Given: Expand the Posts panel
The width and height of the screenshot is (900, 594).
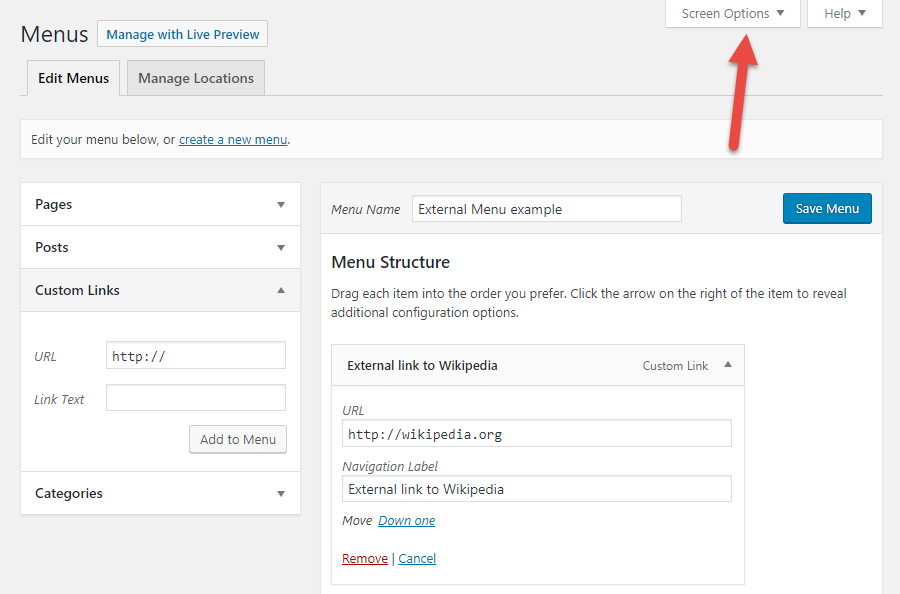Looking at the screenshot, I should point(160,247).
